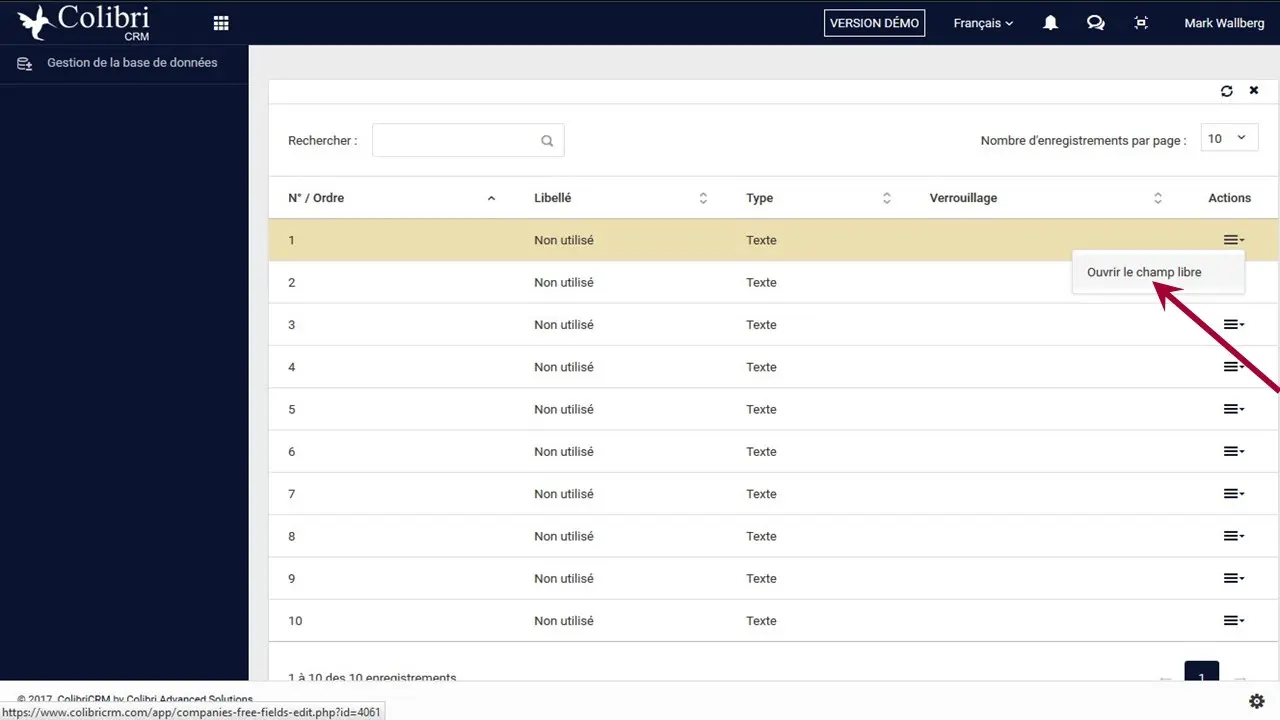Open the Français language dropdown
This screenshot has width=1280, height=720.
(983, 23)
